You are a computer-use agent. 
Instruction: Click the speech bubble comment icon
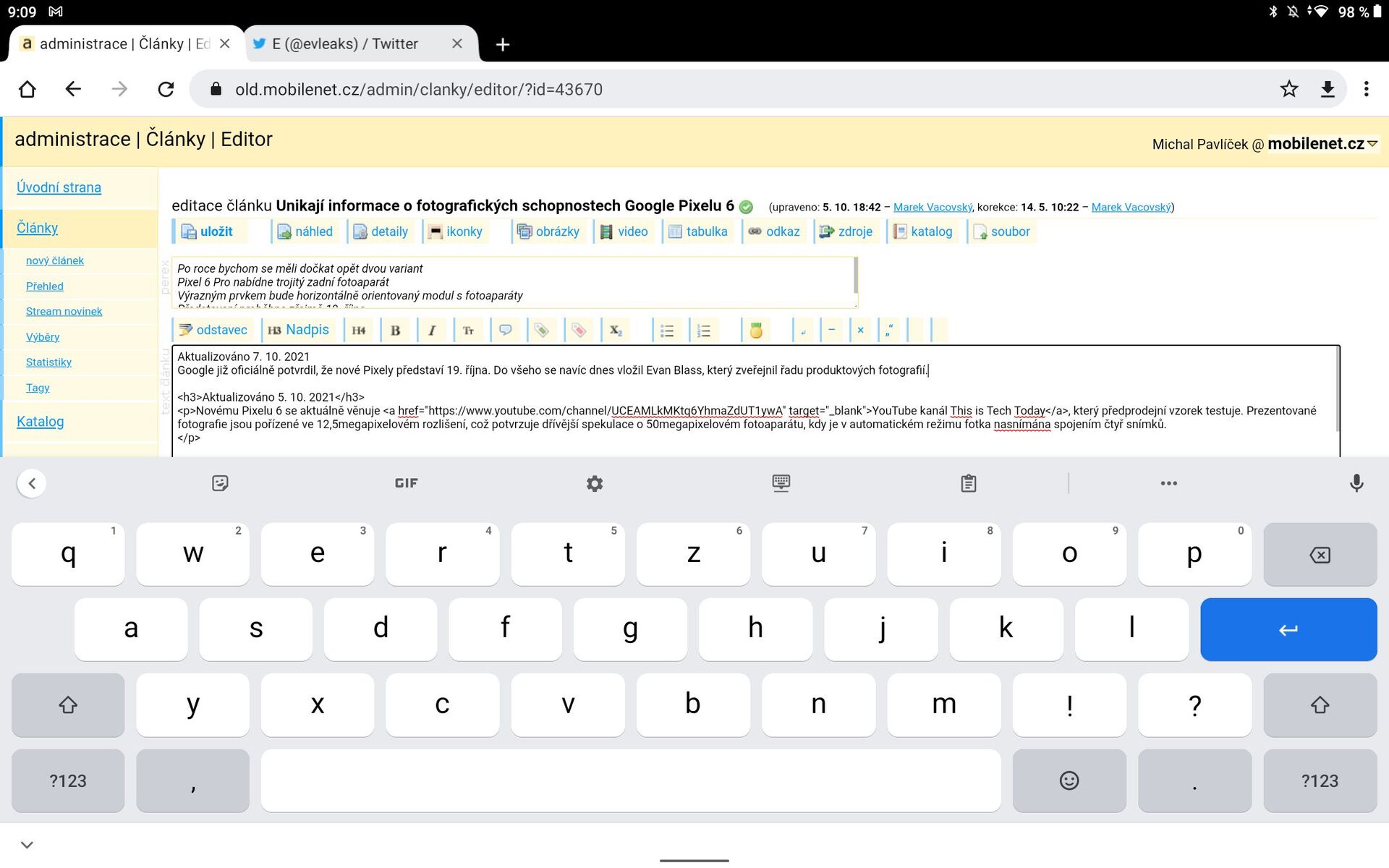point(506,331)
